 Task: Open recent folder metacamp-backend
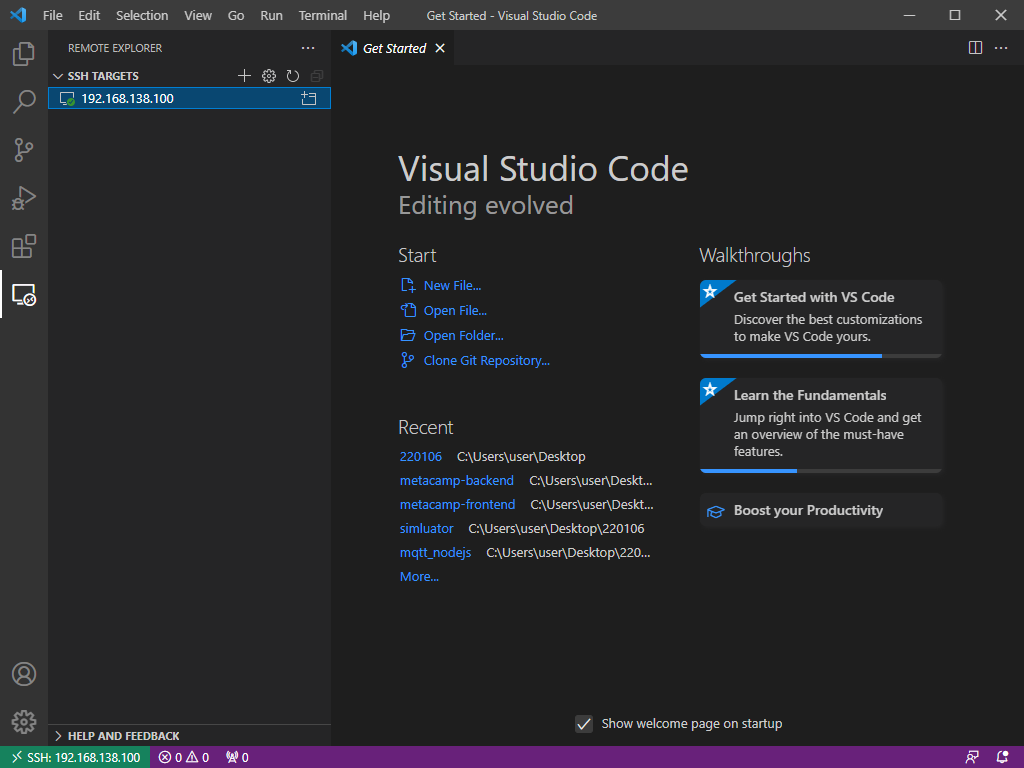coord(456,481)
